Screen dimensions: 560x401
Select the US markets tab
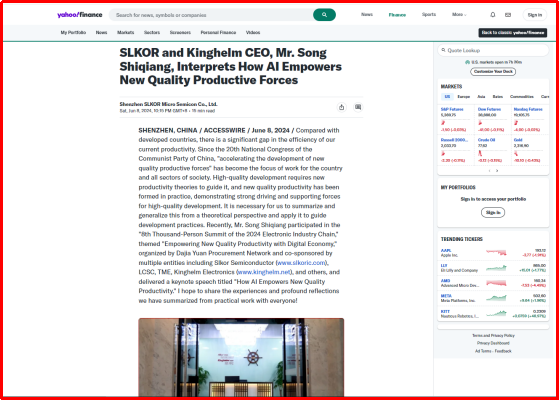[x=447, y=96]
